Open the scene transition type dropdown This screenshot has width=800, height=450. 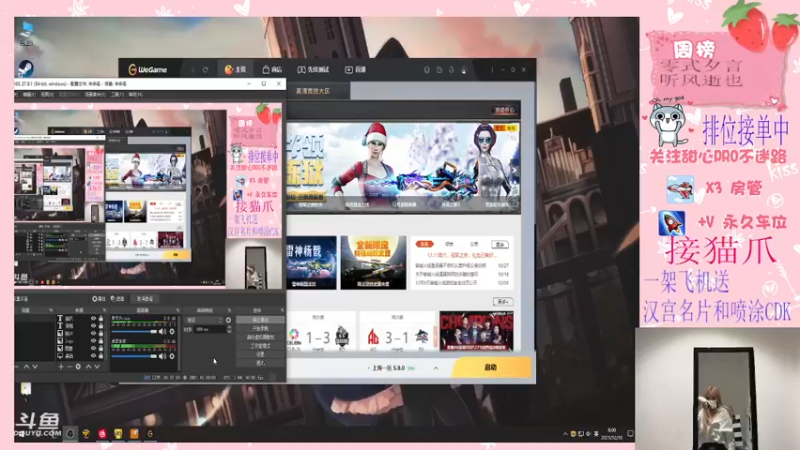pyautogui.click(x=204, y=320)
